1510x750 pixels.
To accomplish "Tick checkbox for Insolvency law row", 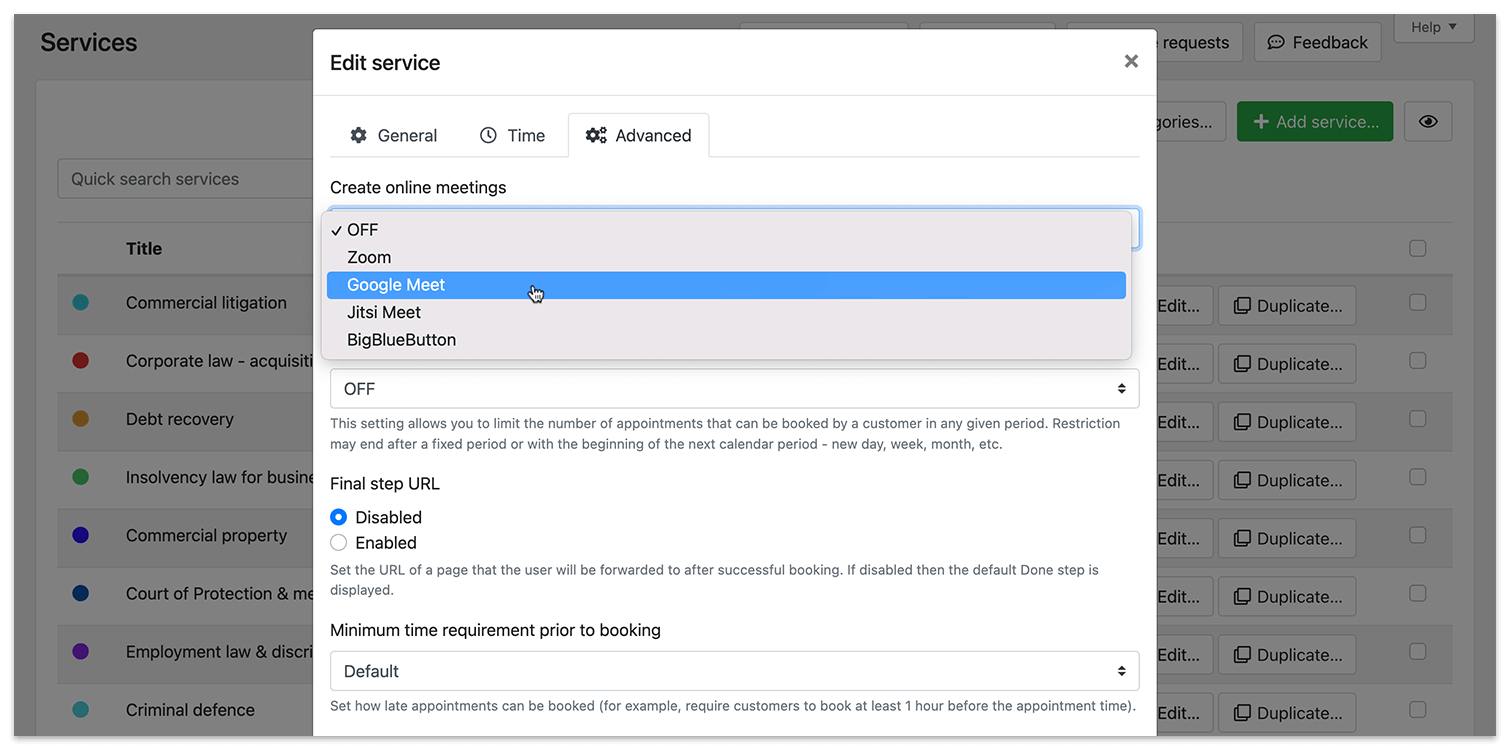I will (1417, 477).
